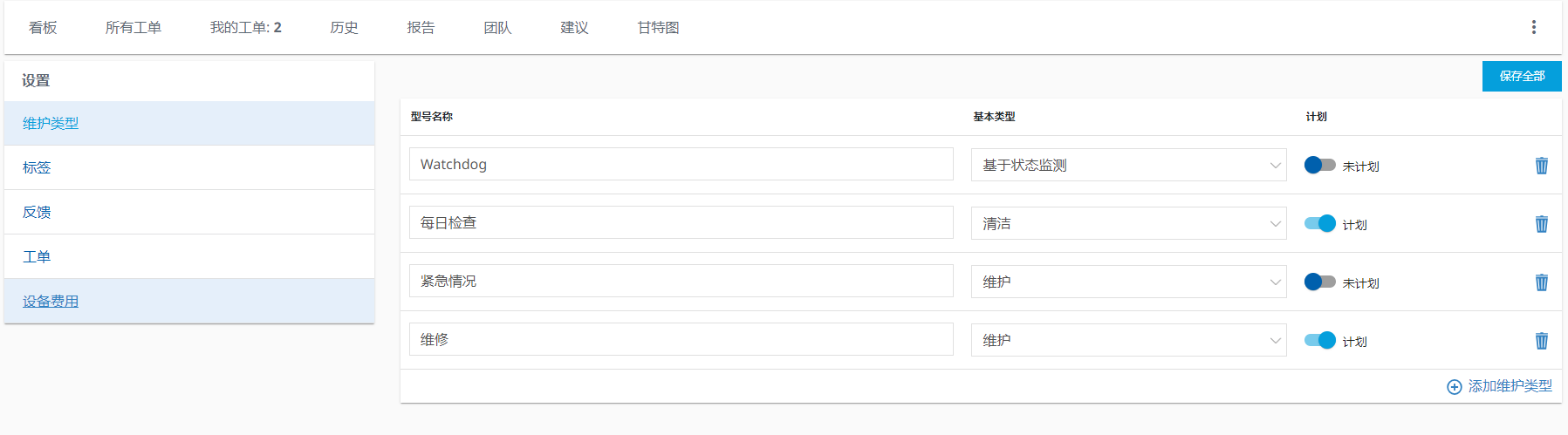1568x435 pixels.
Task: Open the 基于状态监测 base type dropdown
Action: tap(1128, 165)
